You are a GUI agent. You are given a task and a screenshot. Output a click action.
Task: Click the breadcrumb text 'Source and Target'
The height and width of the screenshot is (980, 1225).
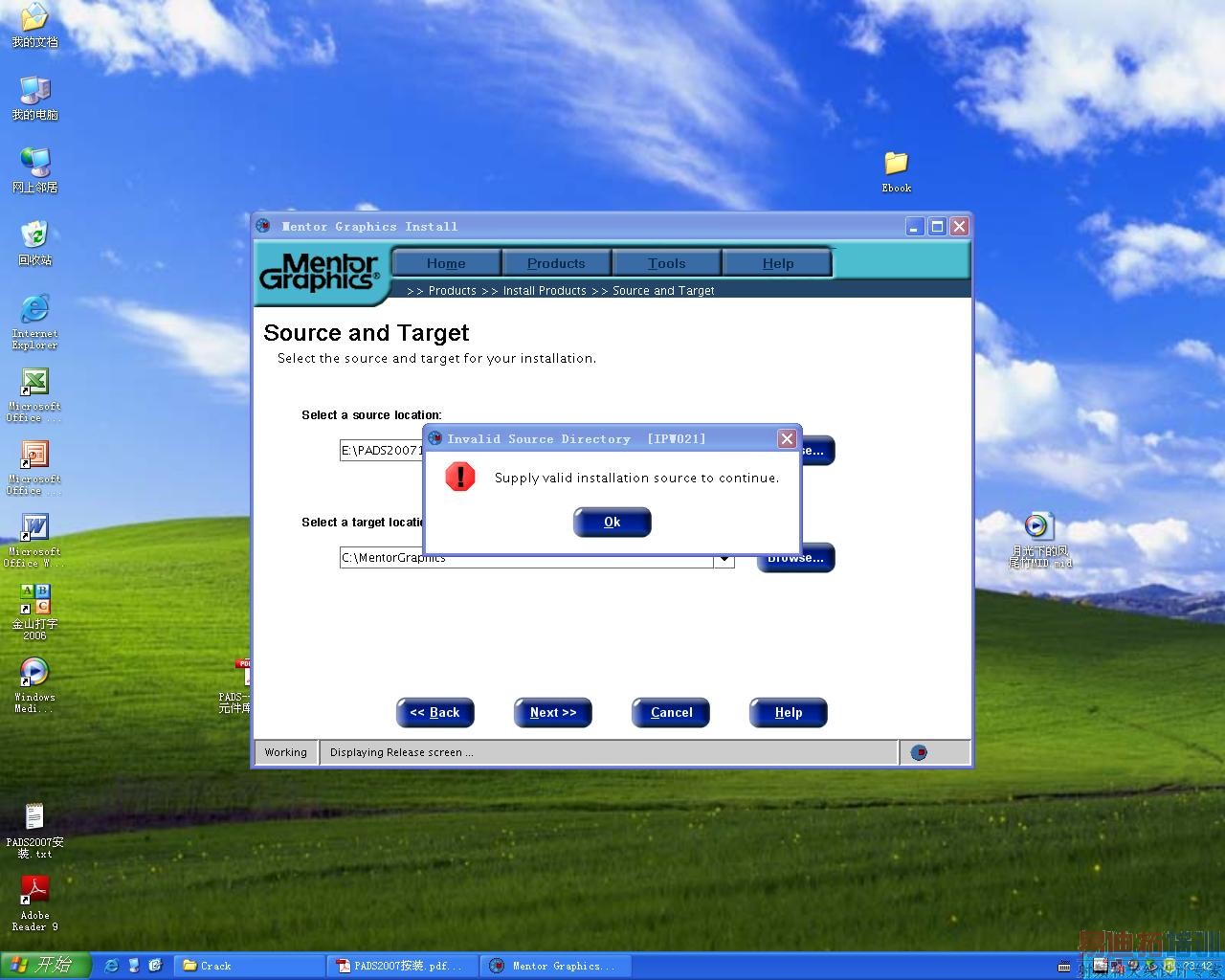coord(663,291)
